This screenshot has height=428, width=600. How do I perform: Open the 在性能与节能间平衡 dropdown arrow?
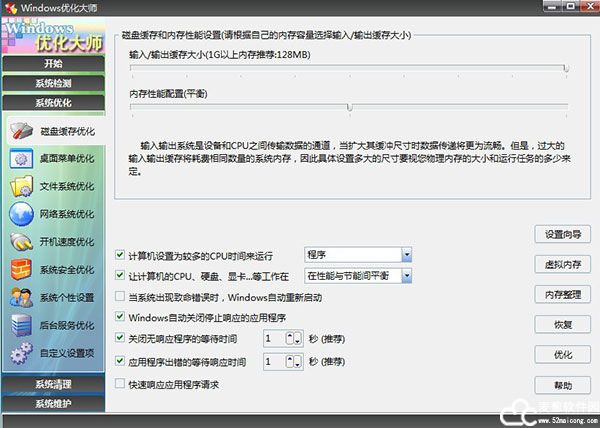[406, 275]
